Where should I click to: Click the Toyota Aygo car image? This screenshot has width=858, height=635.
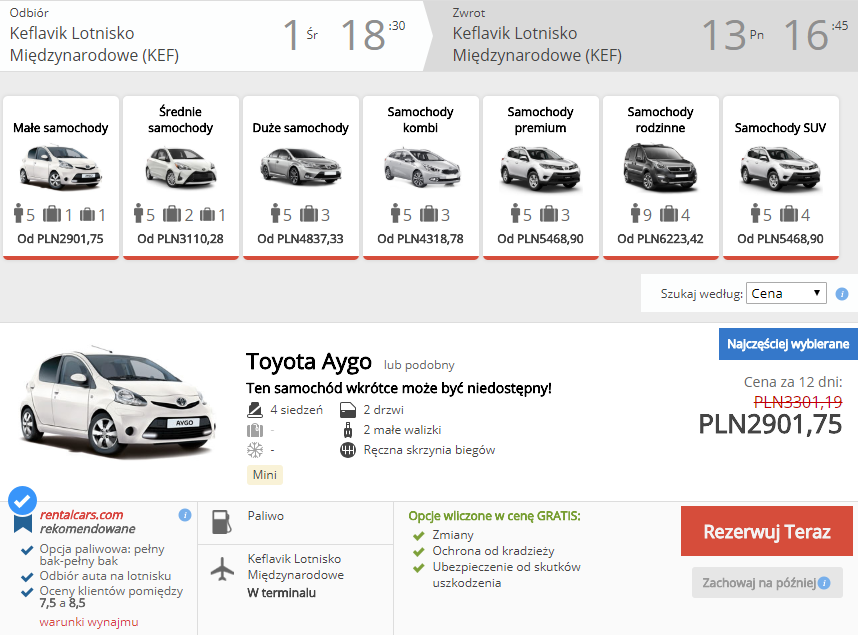coord(118,404)
